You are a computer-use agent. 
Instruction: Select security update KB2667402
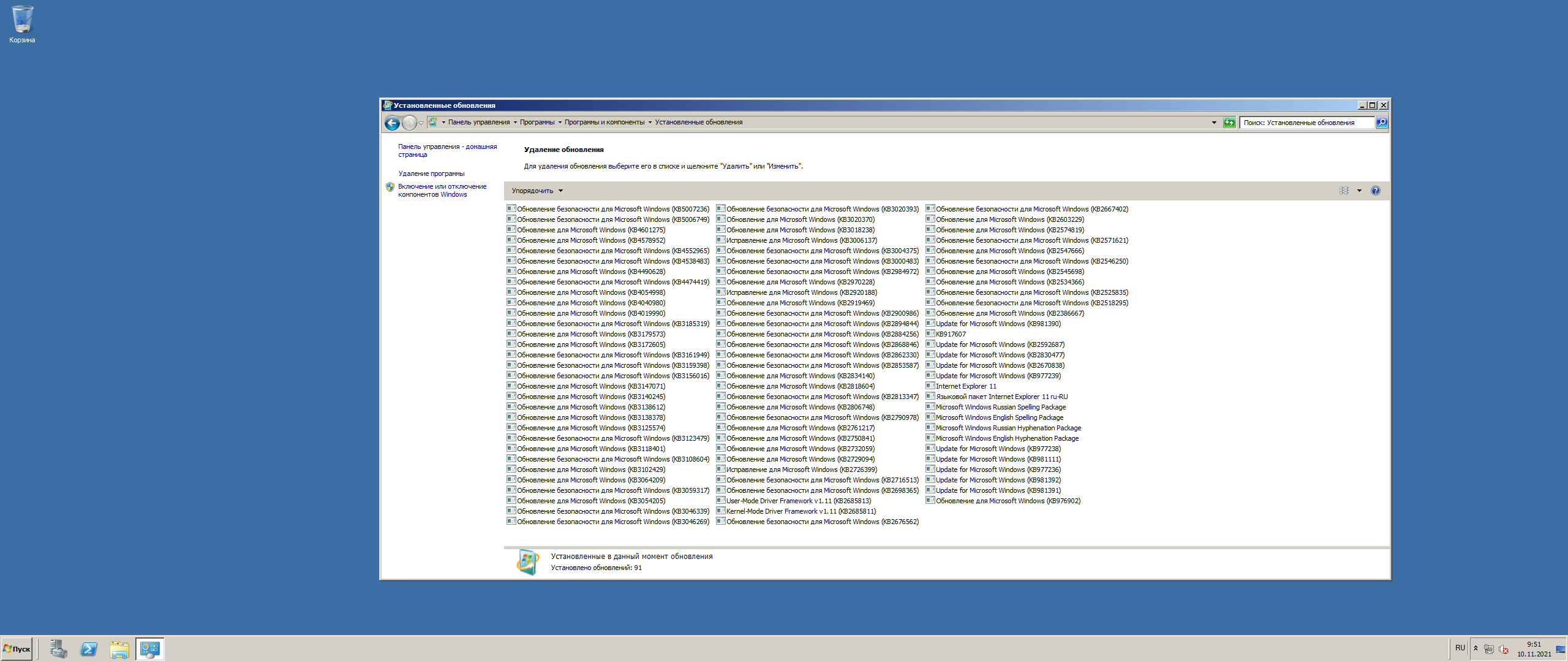pos(1027,209)
